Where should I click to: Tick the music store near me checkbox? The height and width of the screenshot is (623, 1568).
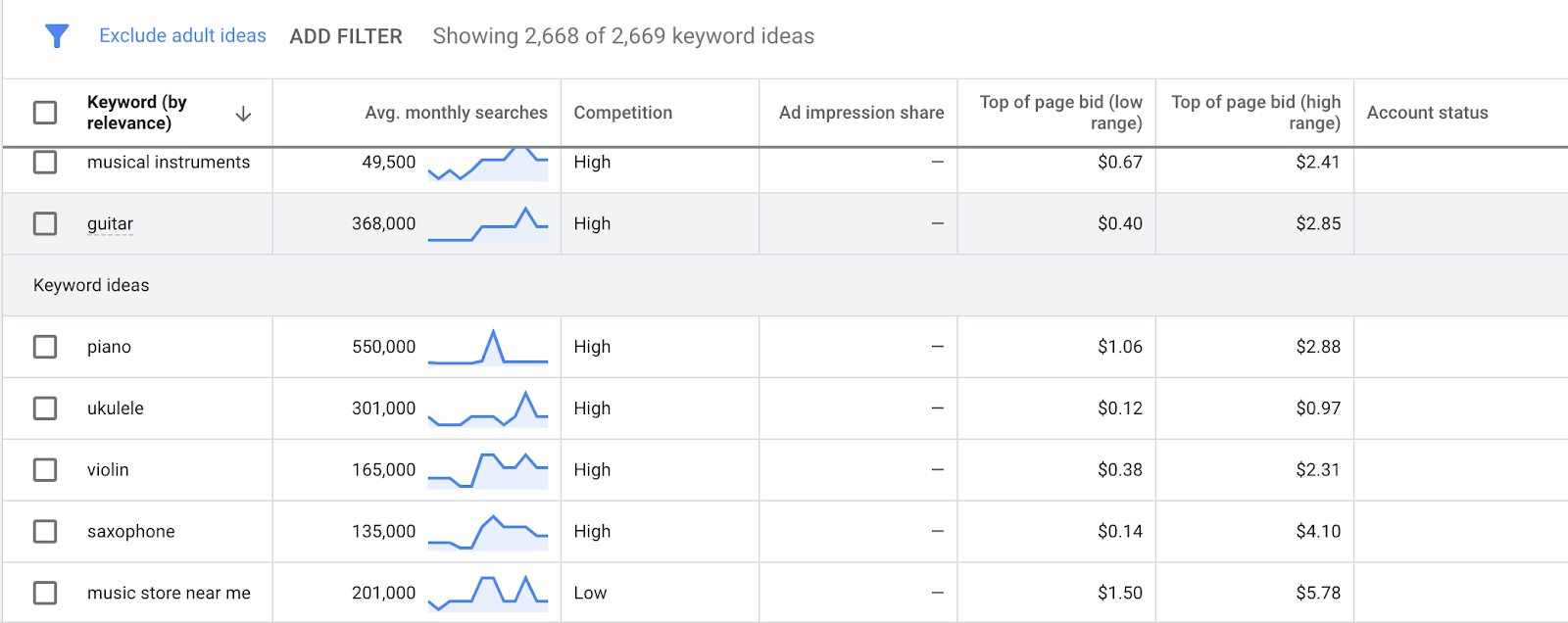45,593
